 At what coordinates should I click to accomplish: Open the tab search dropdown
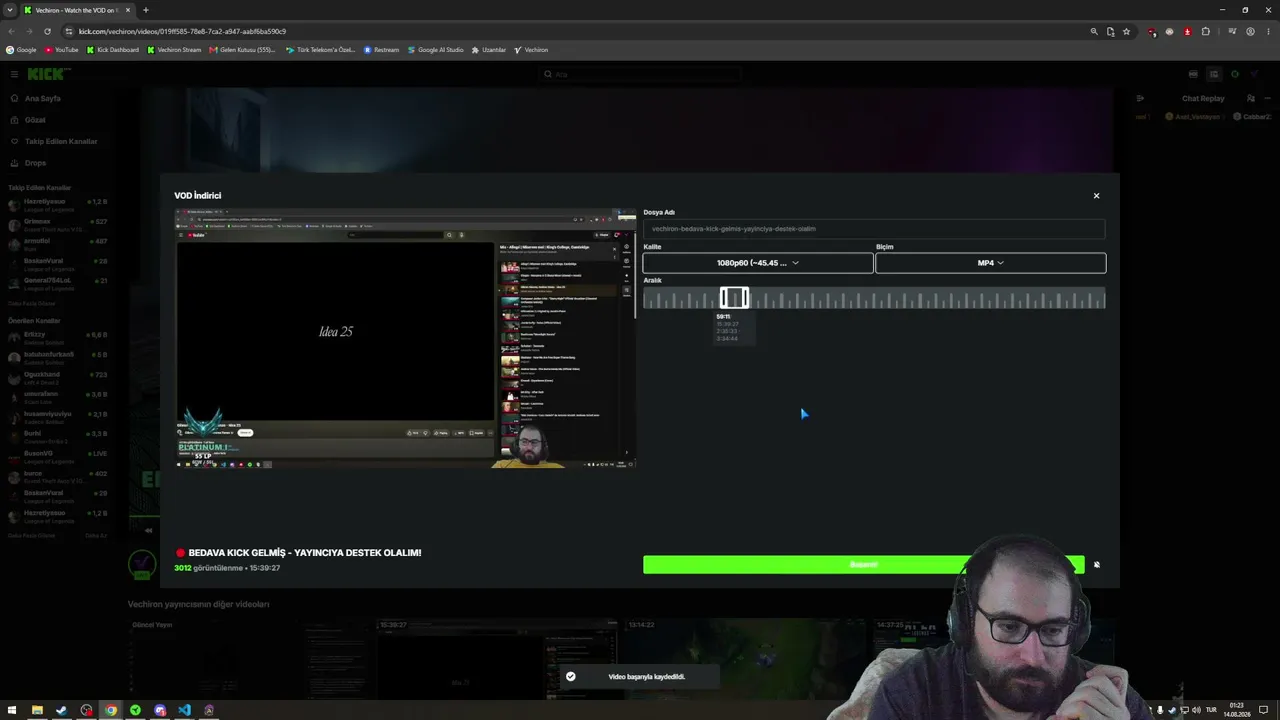[9, 10]
